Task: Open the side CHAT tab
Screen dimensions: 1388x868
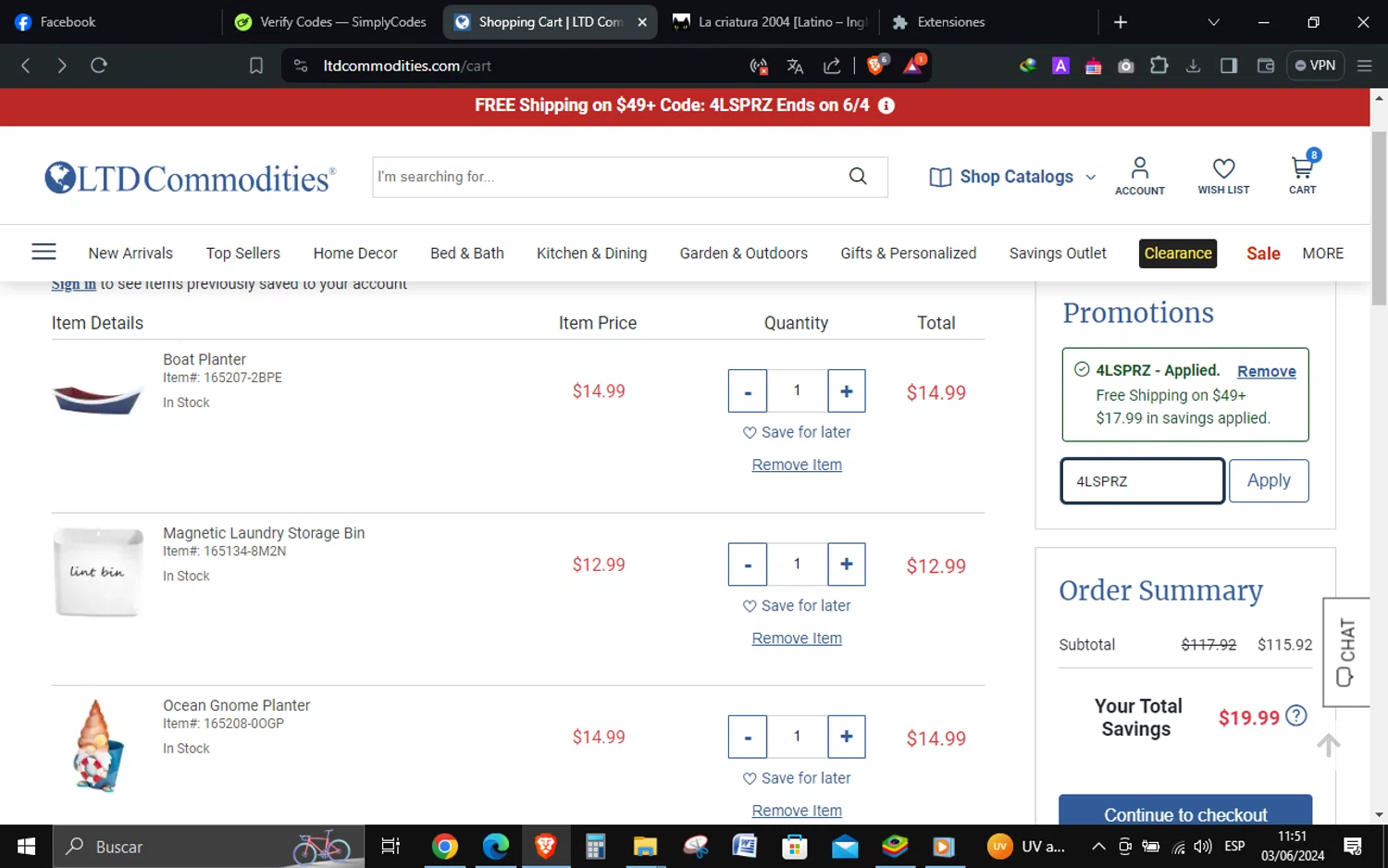Action: click(x=1346, y=652)
